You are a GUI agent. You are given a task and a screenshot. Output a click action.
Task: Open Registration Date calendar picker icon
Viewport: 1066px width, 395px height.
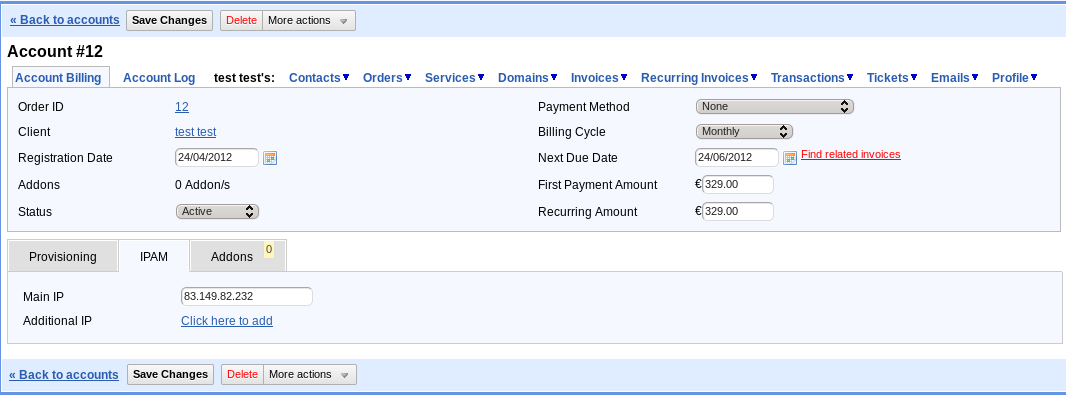tap(270, 158)
